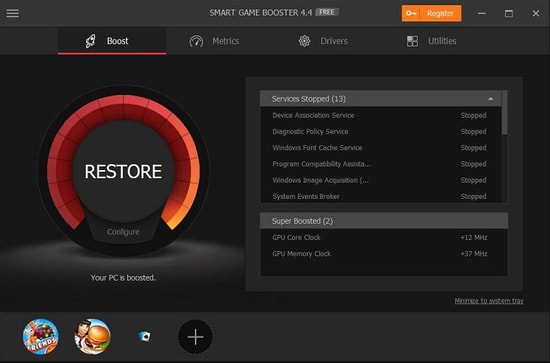
Task: Click the Services Stopped (13) header
Action: [x=381, y=99]
